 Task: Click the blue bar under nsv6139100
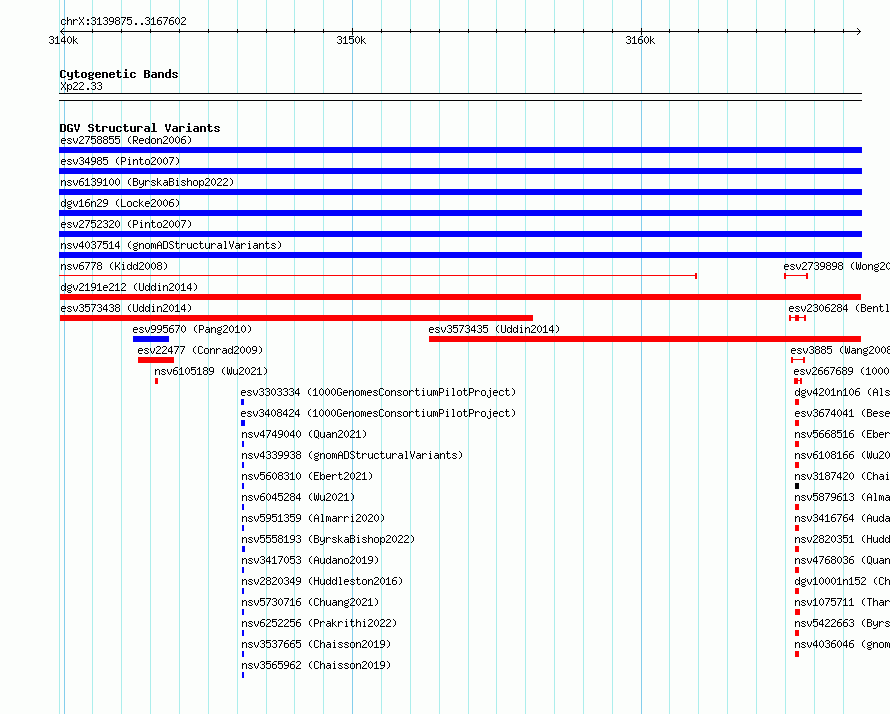coord(460,192)
